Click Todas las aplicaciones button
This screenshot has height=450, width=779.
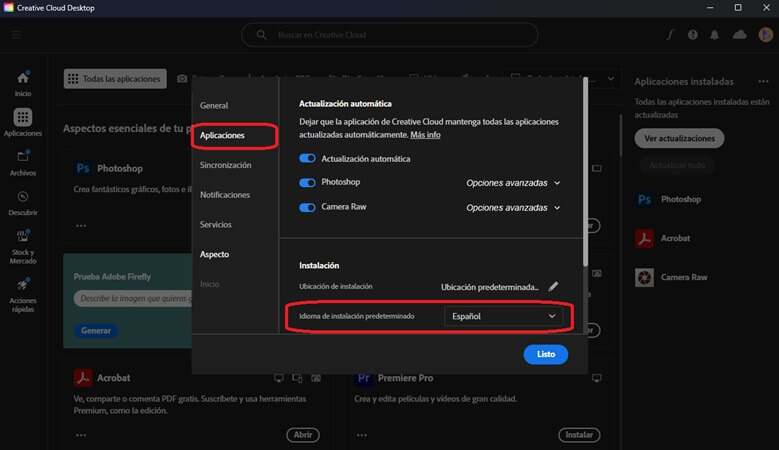point(115,78)
